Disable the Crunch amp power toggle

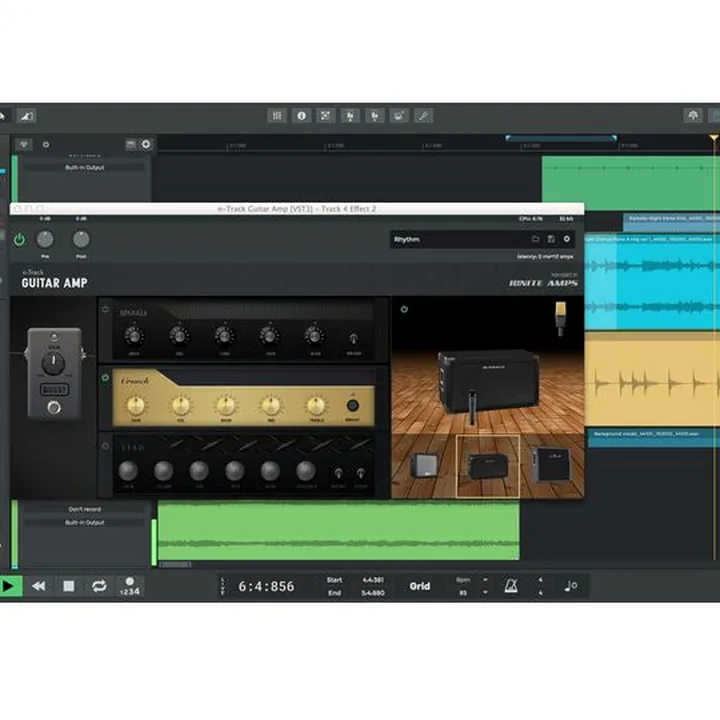click(x=105, y=377)
